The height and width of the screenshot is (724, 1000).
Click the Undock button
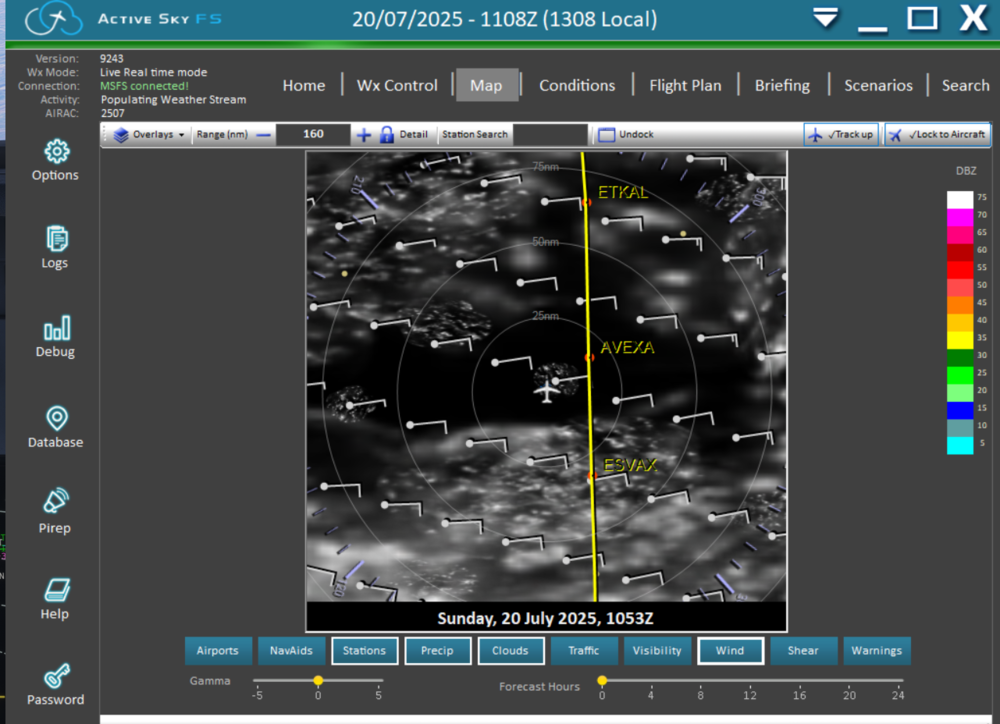[x=626, y=135]
